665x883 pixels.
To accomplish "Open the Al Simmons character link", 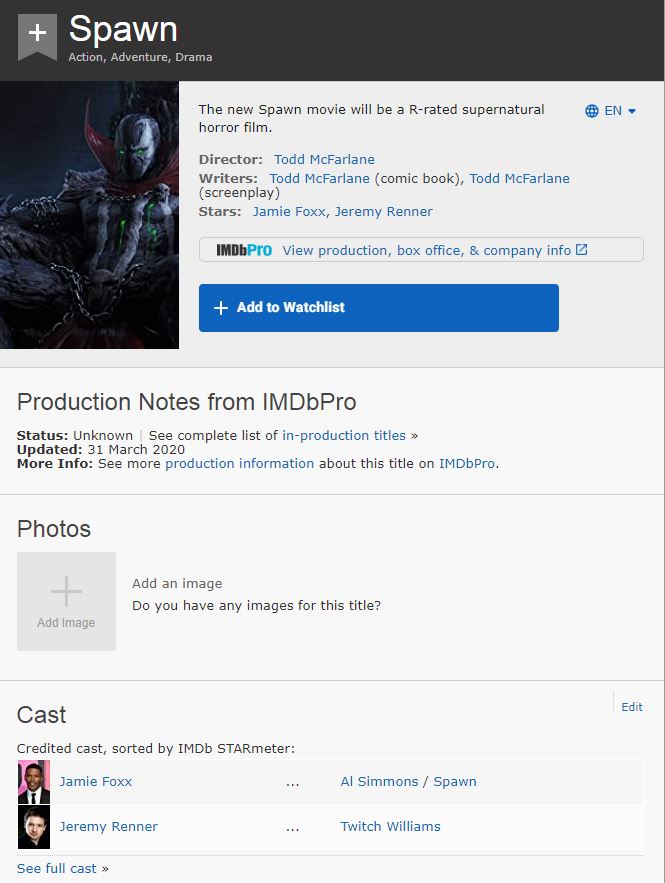I will click(379, 781).
